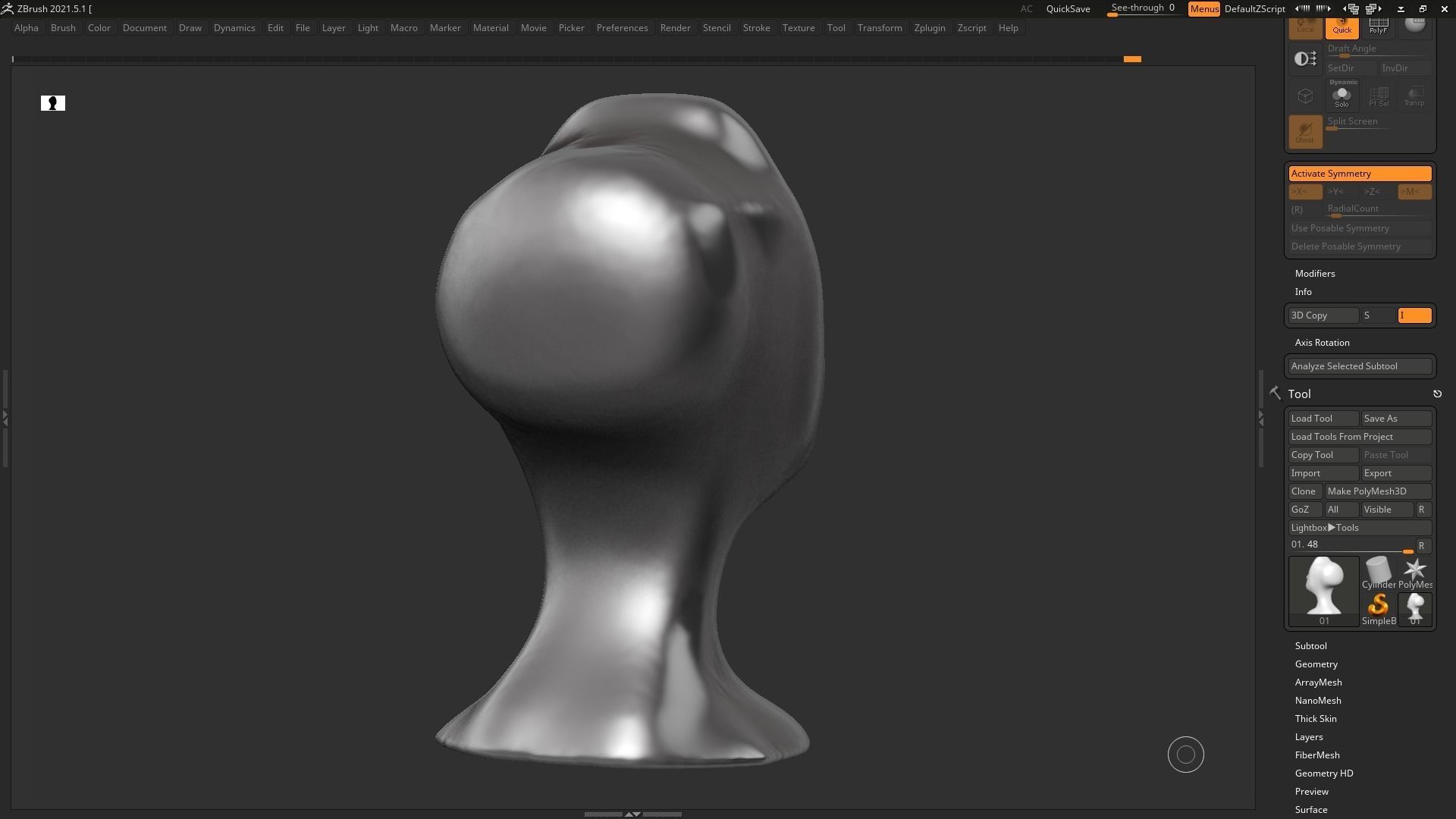Adjust the Draft Angle slider

pos(1378,50)
